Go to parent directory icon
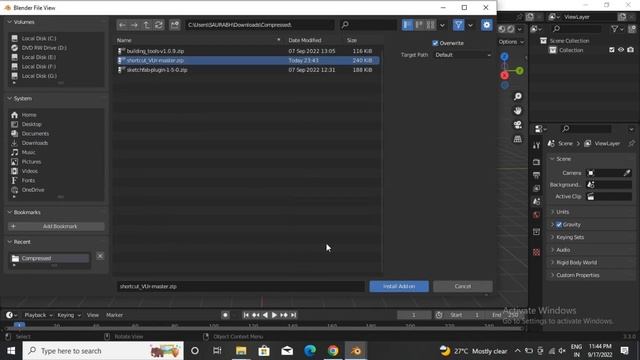The width and height of the screenshot is (640, 360). (x=147, y=25)
